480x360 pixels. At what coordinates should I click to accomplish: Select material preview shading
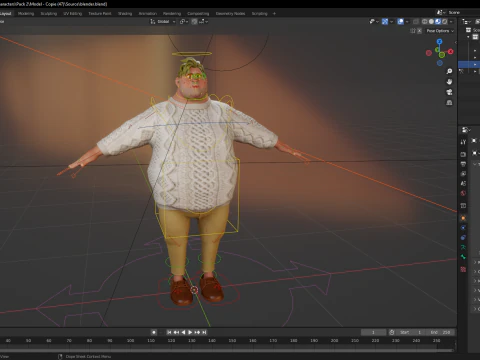click(x=438, y=22)
